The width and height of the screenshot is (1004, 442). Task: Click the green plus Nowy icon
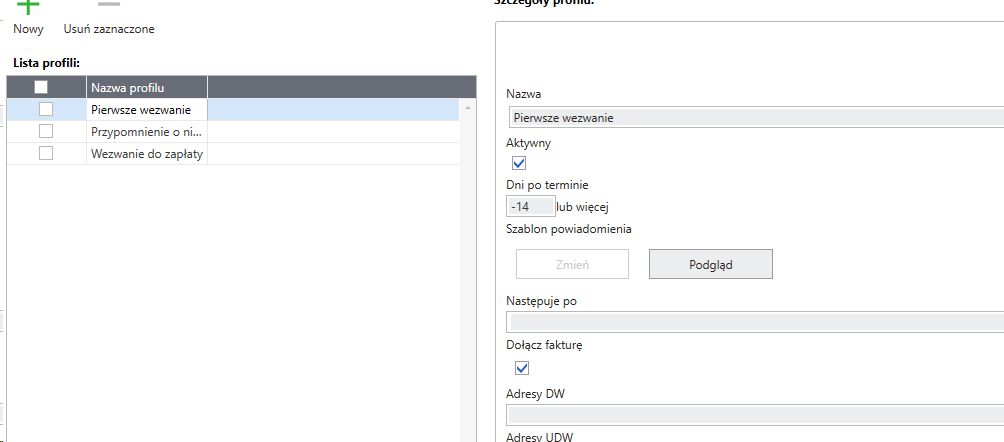coord(28,6)
